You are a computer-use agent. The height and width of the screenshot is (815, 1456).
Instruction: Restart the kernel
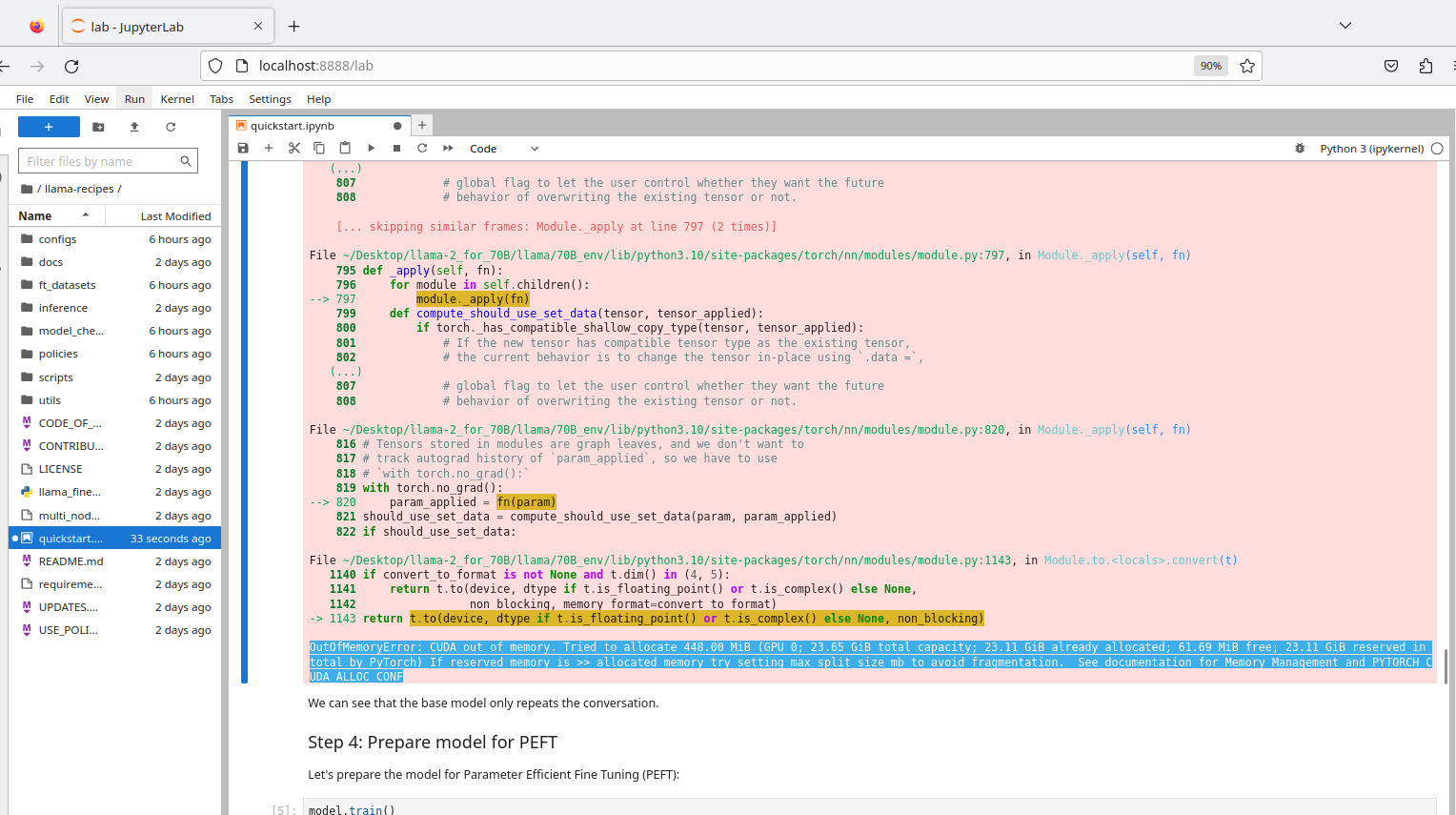pyautogui.click(x=421, y=148)
